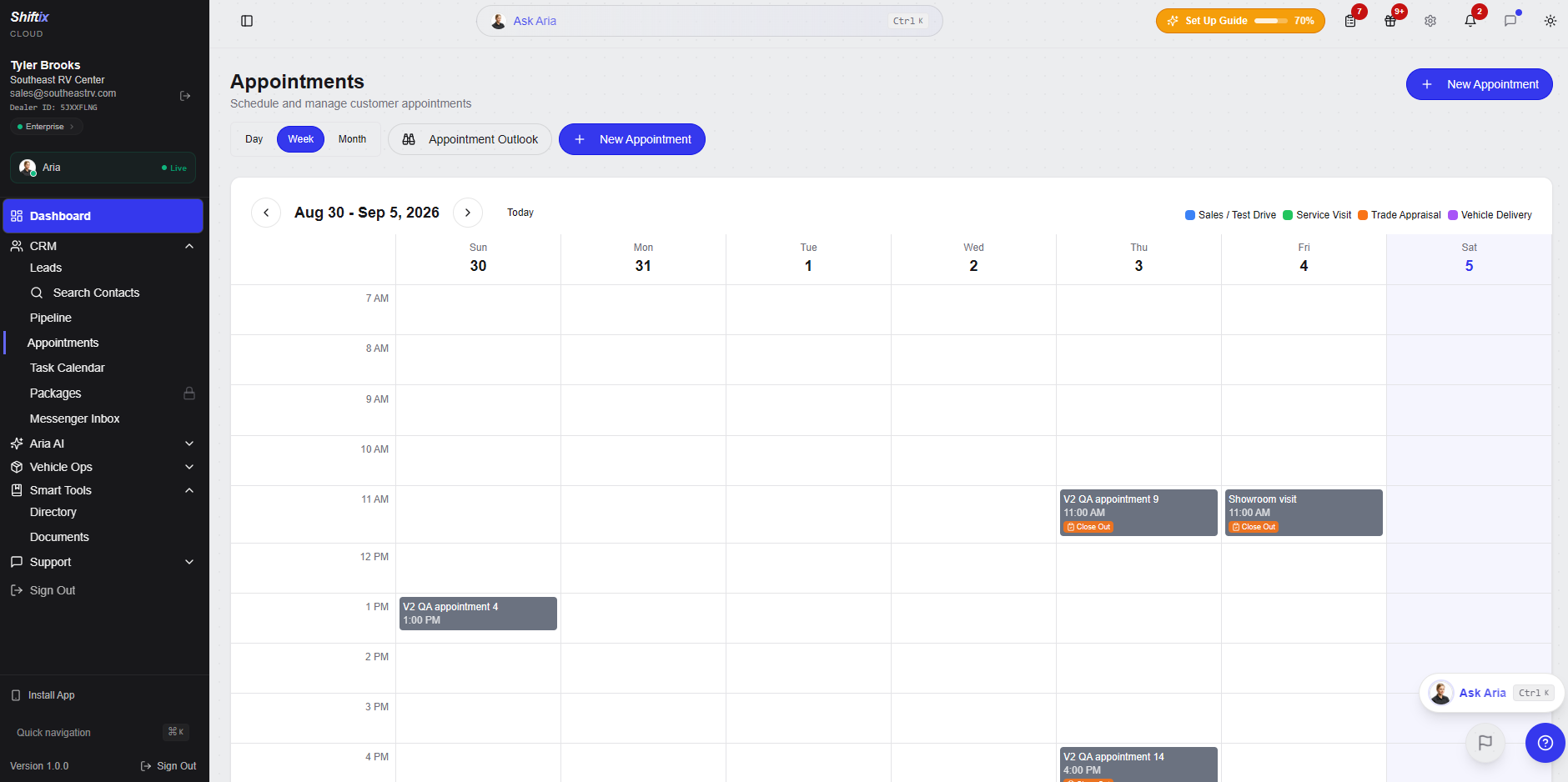Viewport: 1568px width, 782px height.
Task: Expand the Vehicle Ops section
Action: 189,467
